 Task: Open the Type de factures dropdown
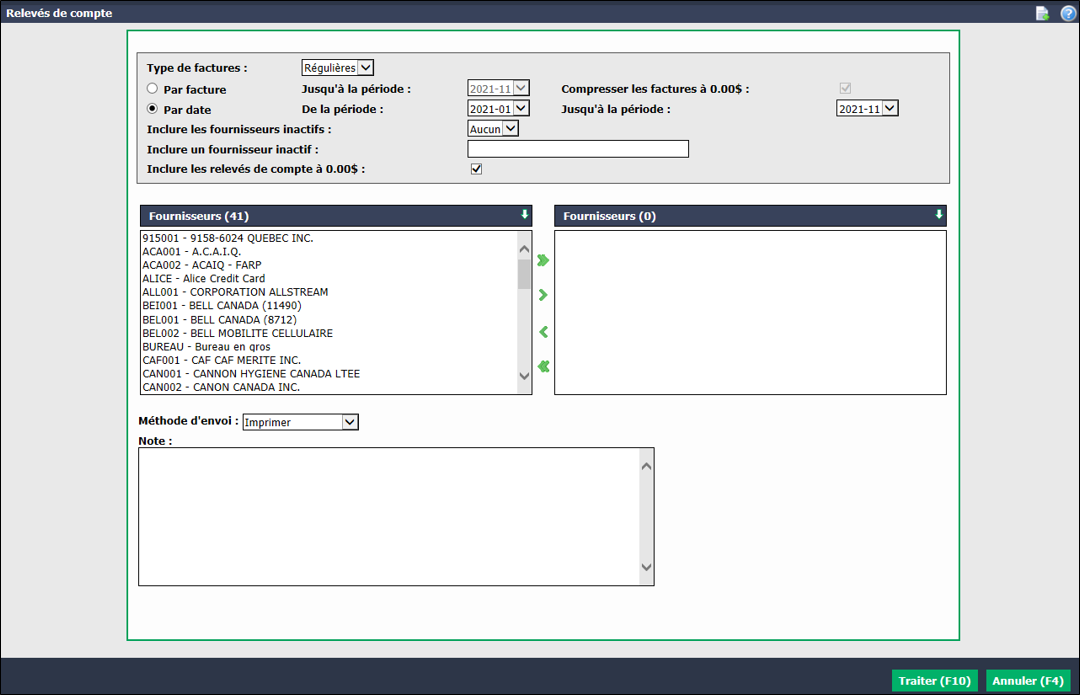click(x=338, y=68)
